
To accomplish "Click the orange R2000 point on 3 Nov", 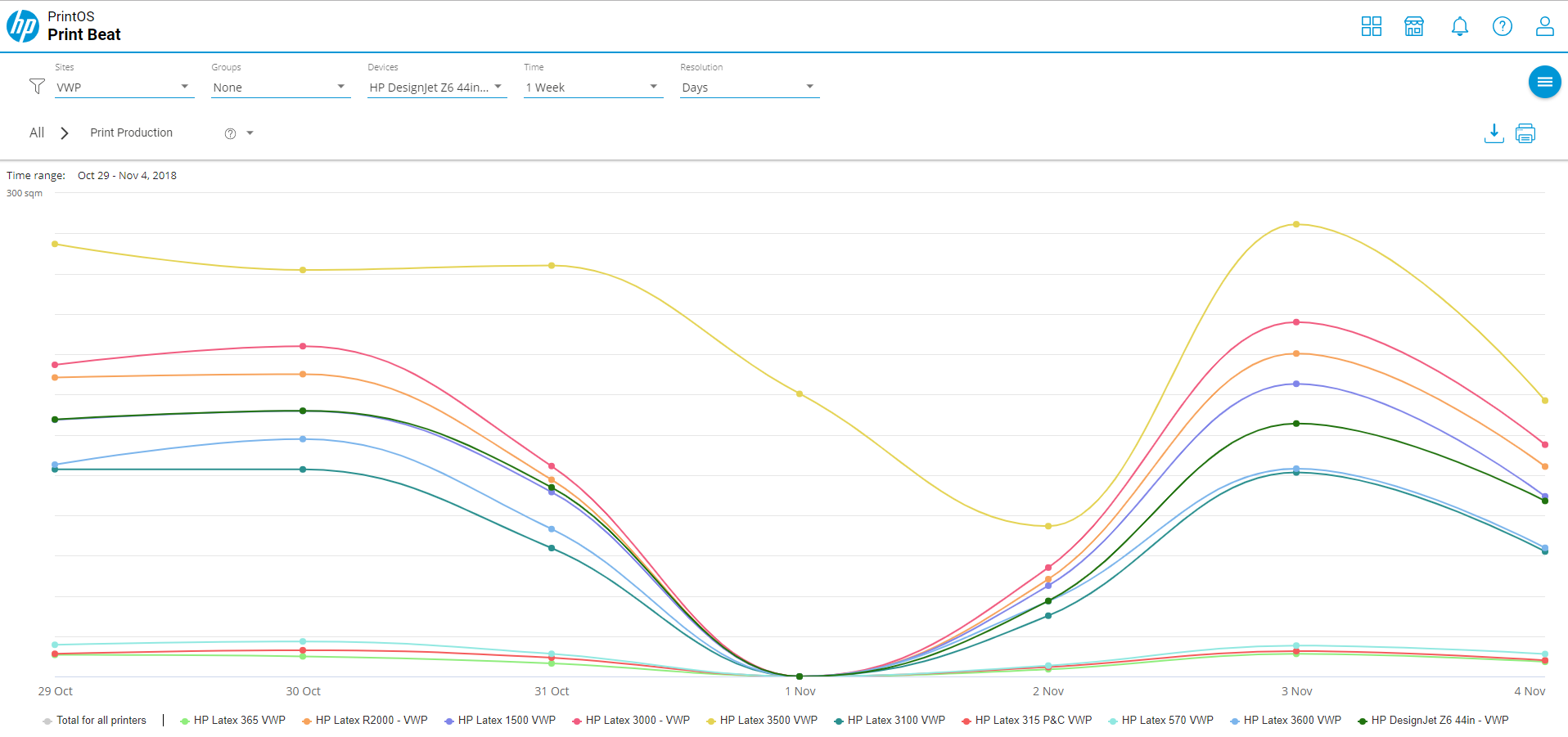I will point(1296,353).
